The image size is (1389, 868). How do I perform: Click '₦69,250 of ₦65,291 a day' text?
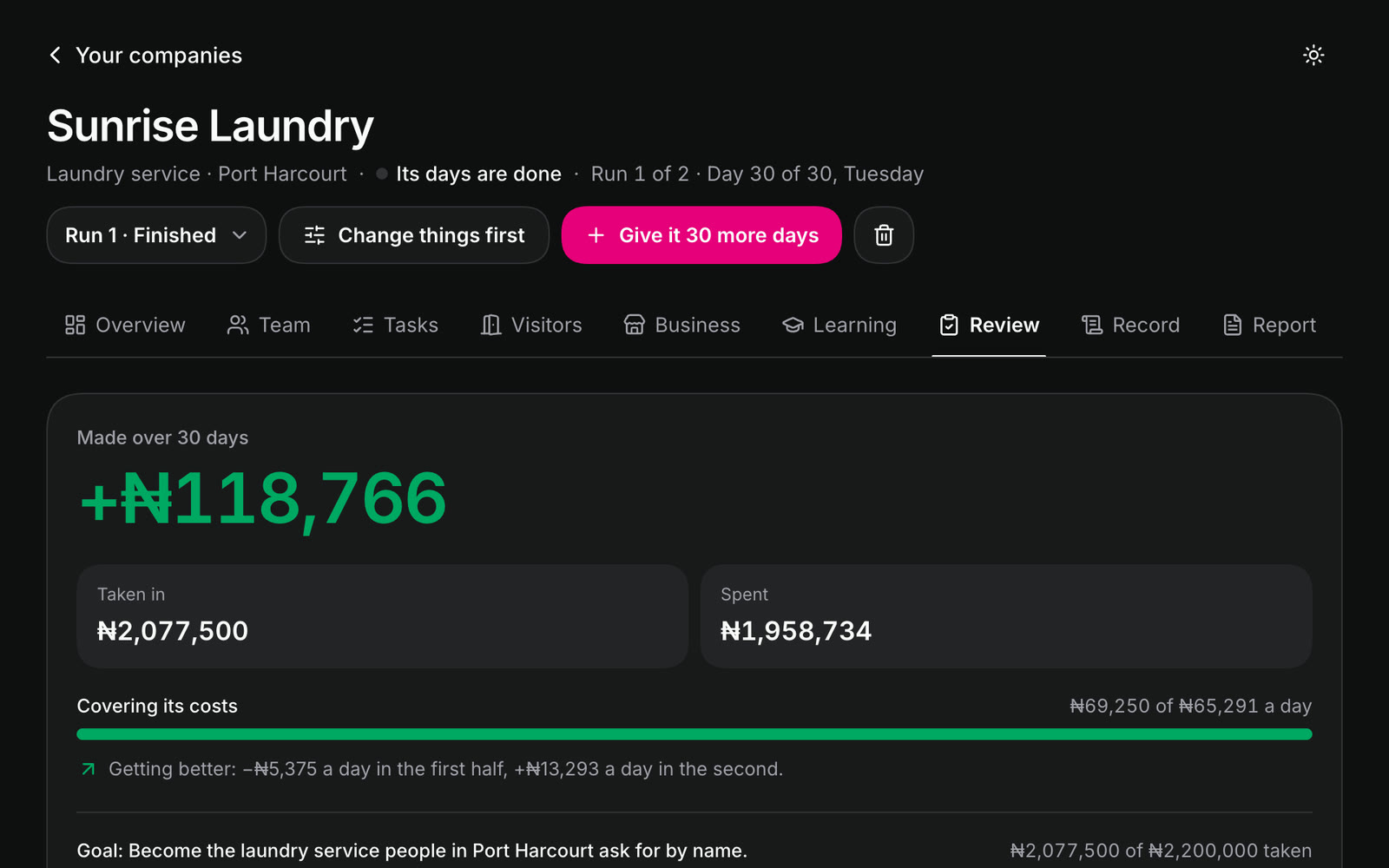(1190, 706)
